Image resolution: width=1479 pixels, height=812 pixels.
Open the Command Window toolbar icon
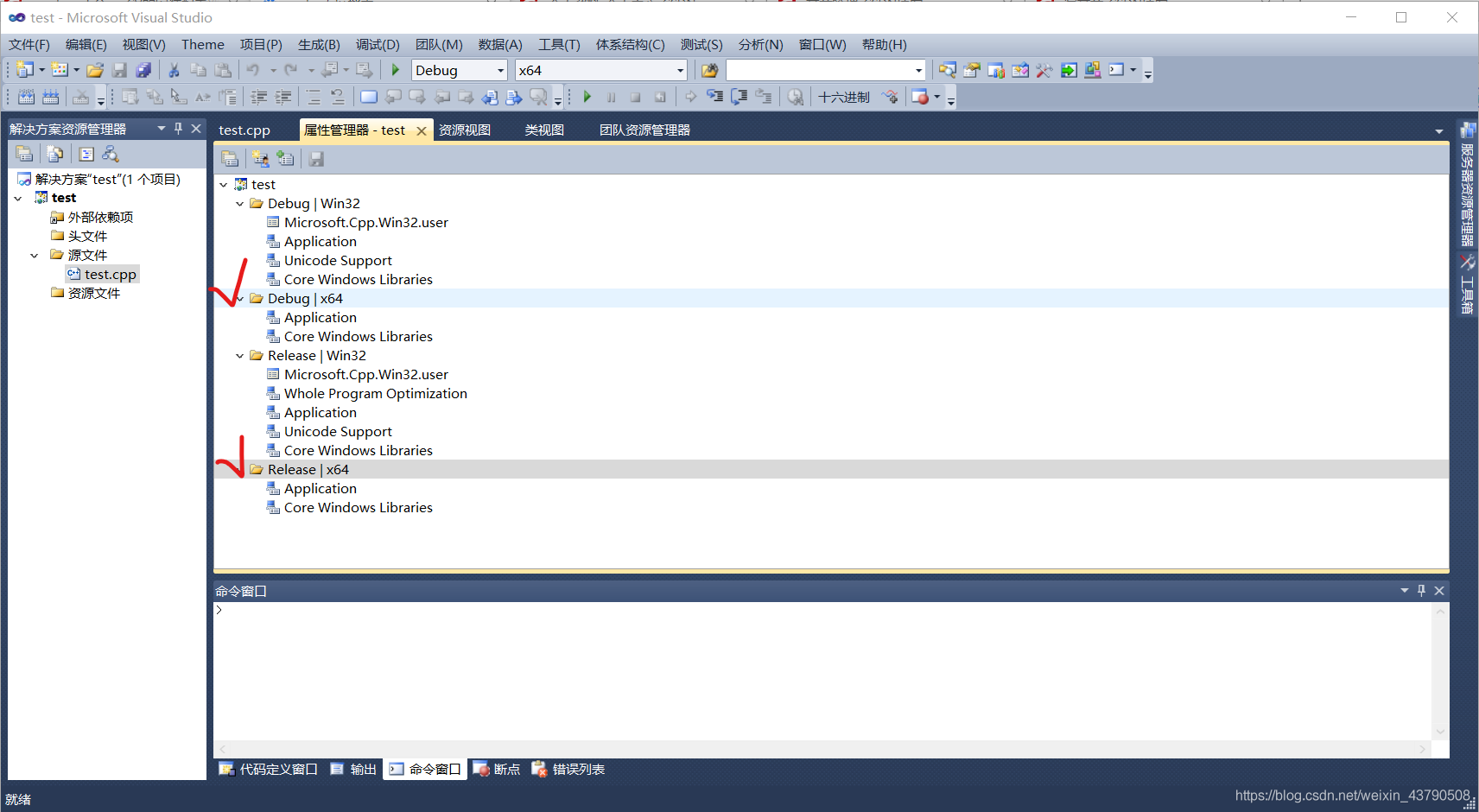(1116, 70)
